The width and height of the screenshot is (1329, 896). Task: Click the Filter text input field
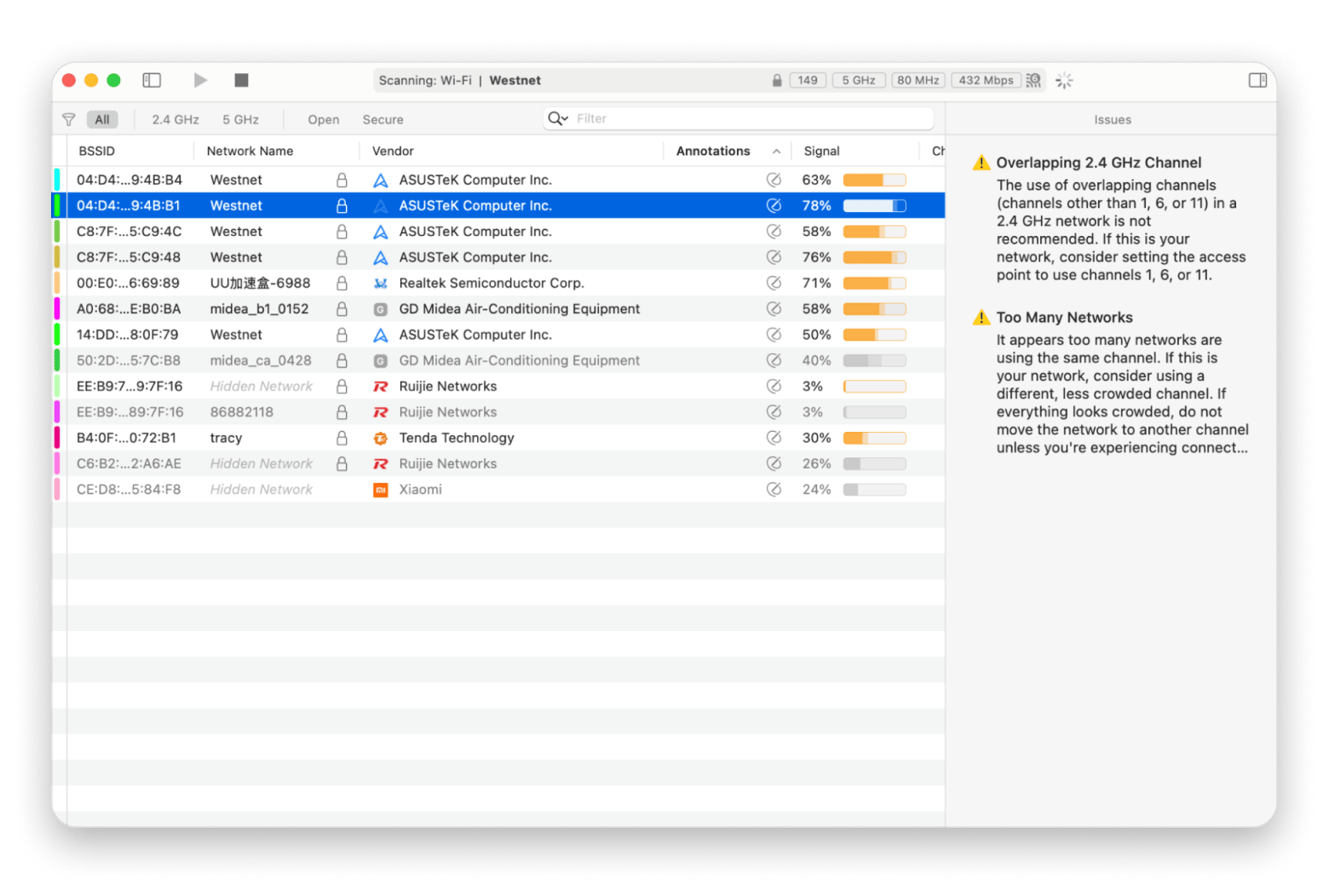point(750,119)
